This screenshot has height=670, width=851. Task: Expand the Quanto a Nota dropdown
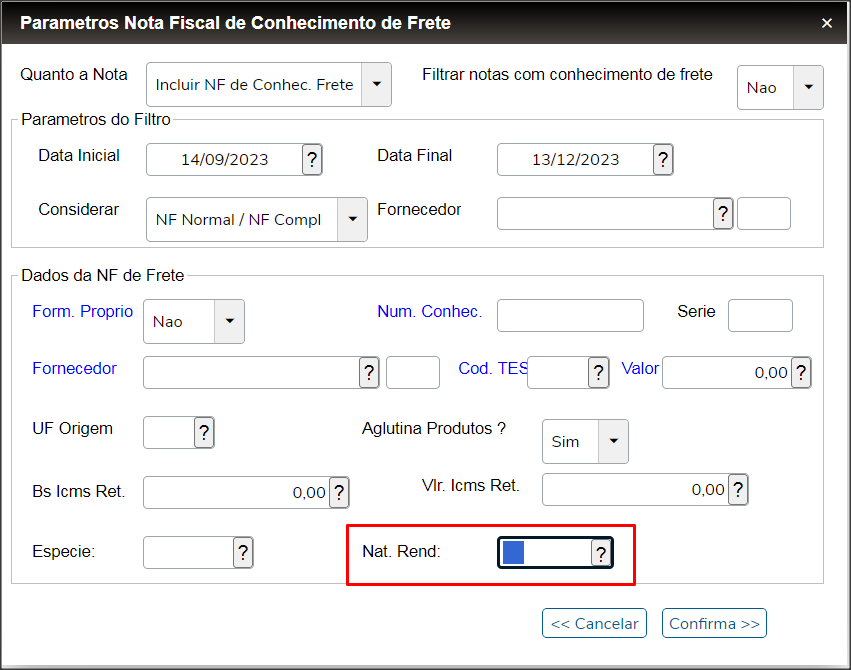click(376, 85)
